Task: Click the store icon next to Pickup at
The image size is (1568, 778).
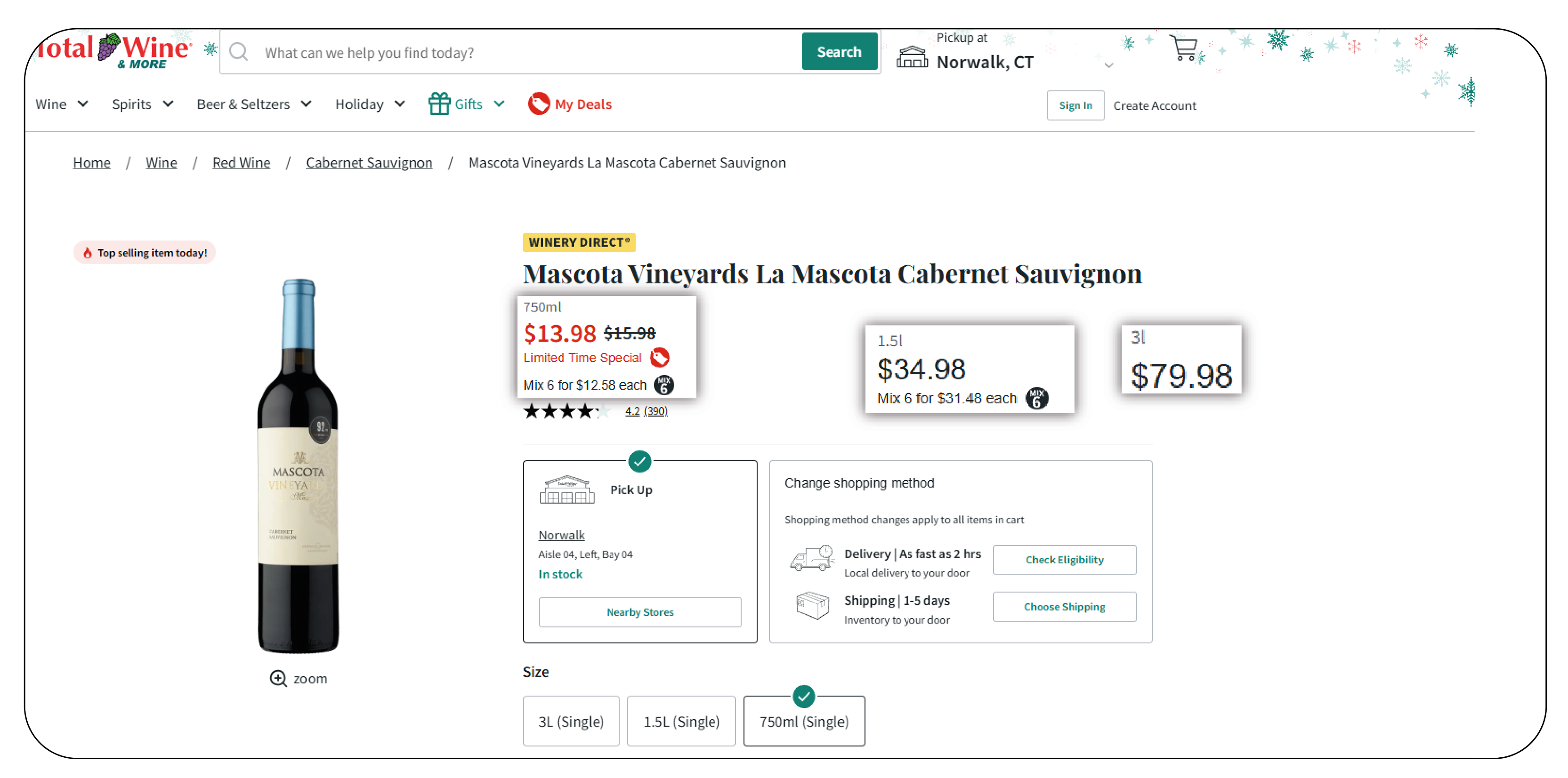Action: click(912, 57)
